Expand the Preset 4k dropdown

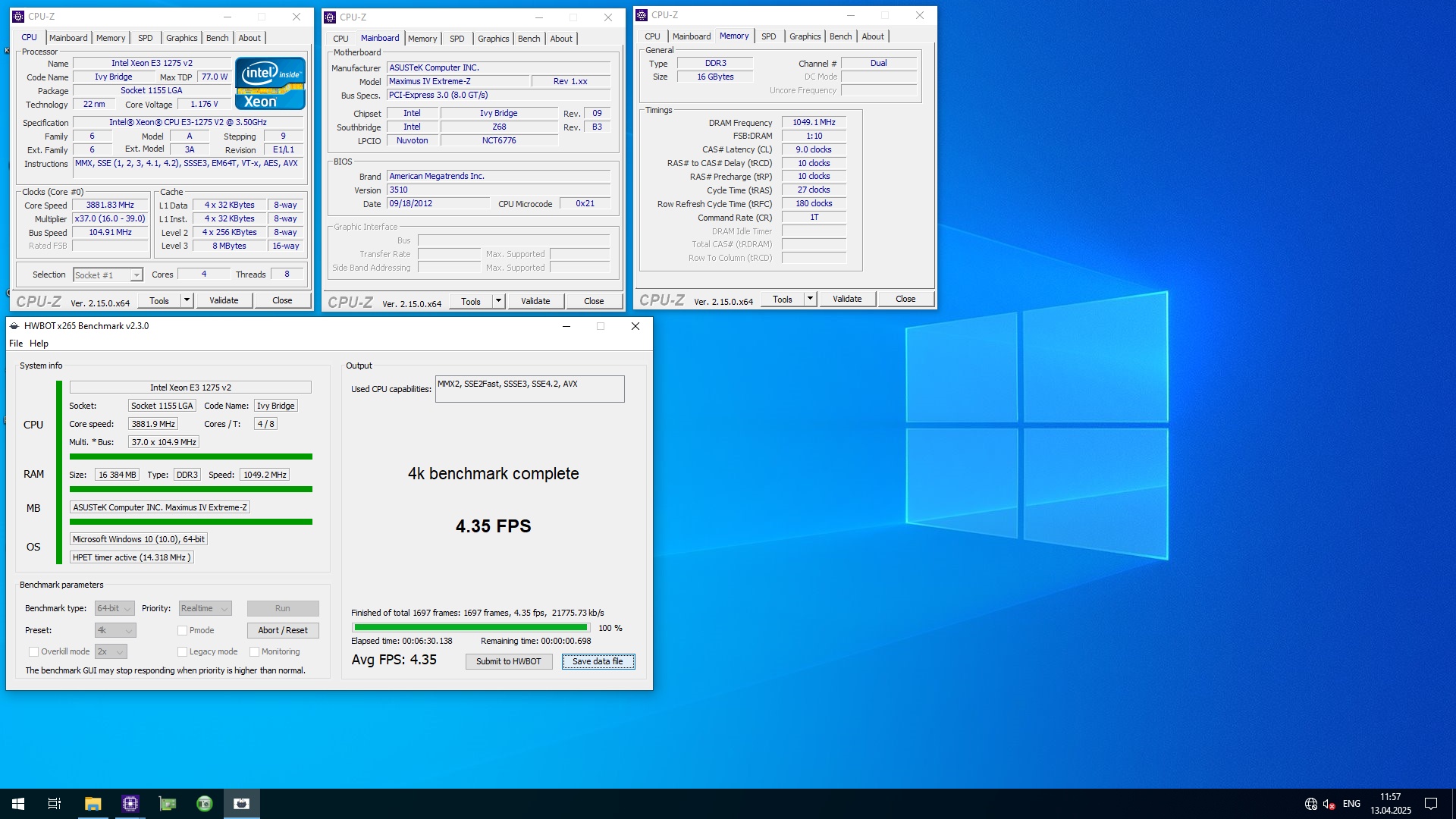[x=115, y=631]
